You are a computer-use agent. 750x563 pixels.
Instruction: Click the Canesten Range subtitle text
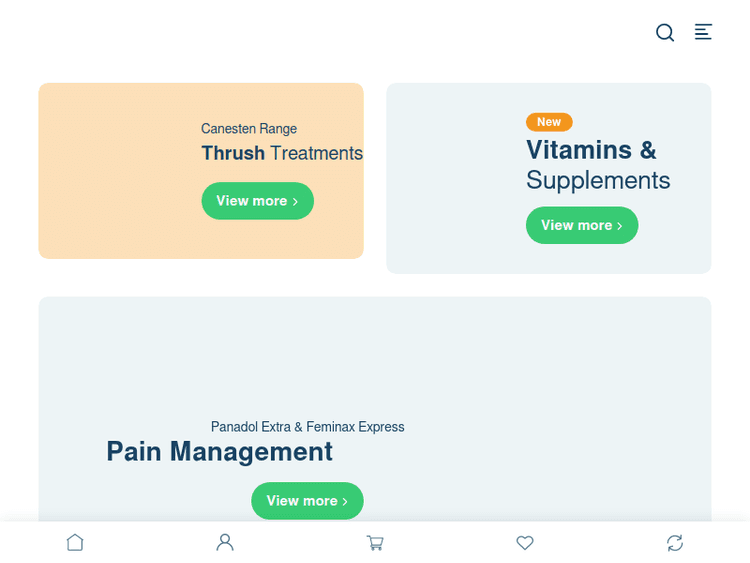click(249, 129)
